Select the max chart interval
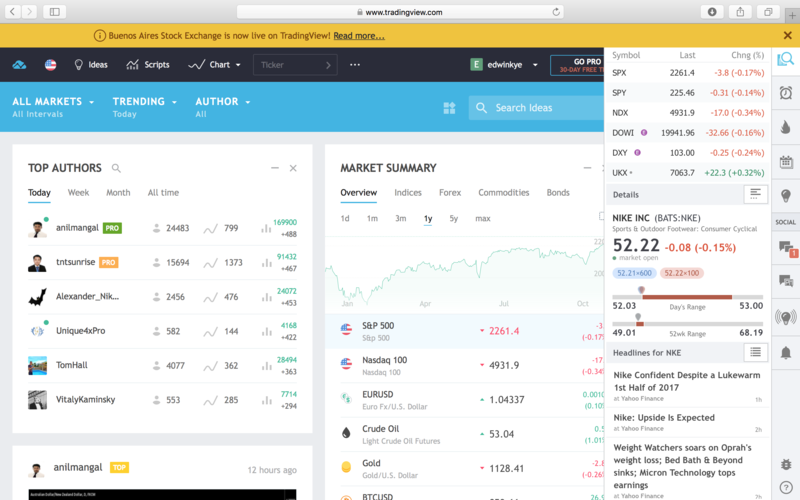 coord(483,218)
